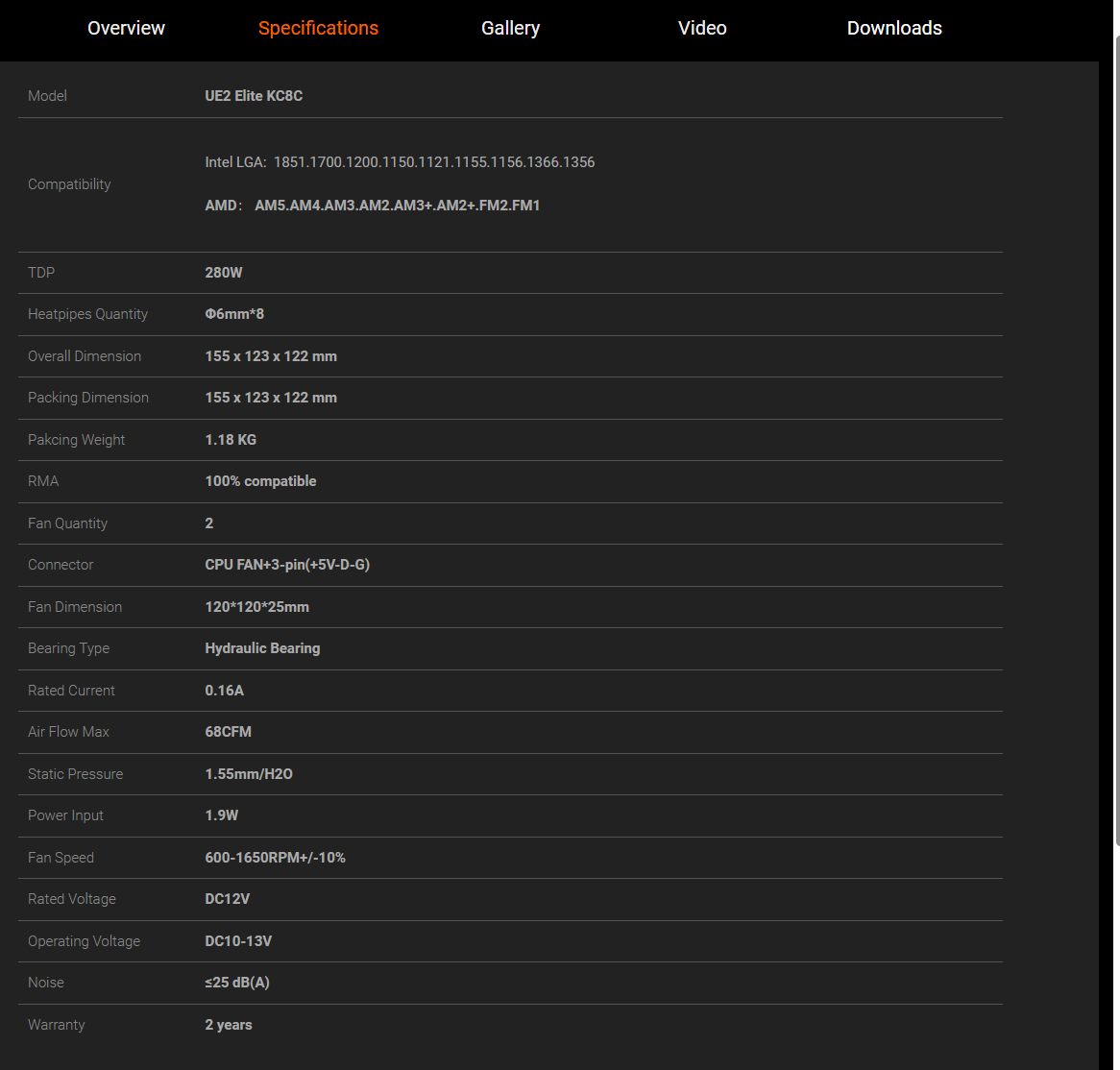Click the 'Heatpipes Quantity' label
1120x1070 pixels.
[87, 314]
